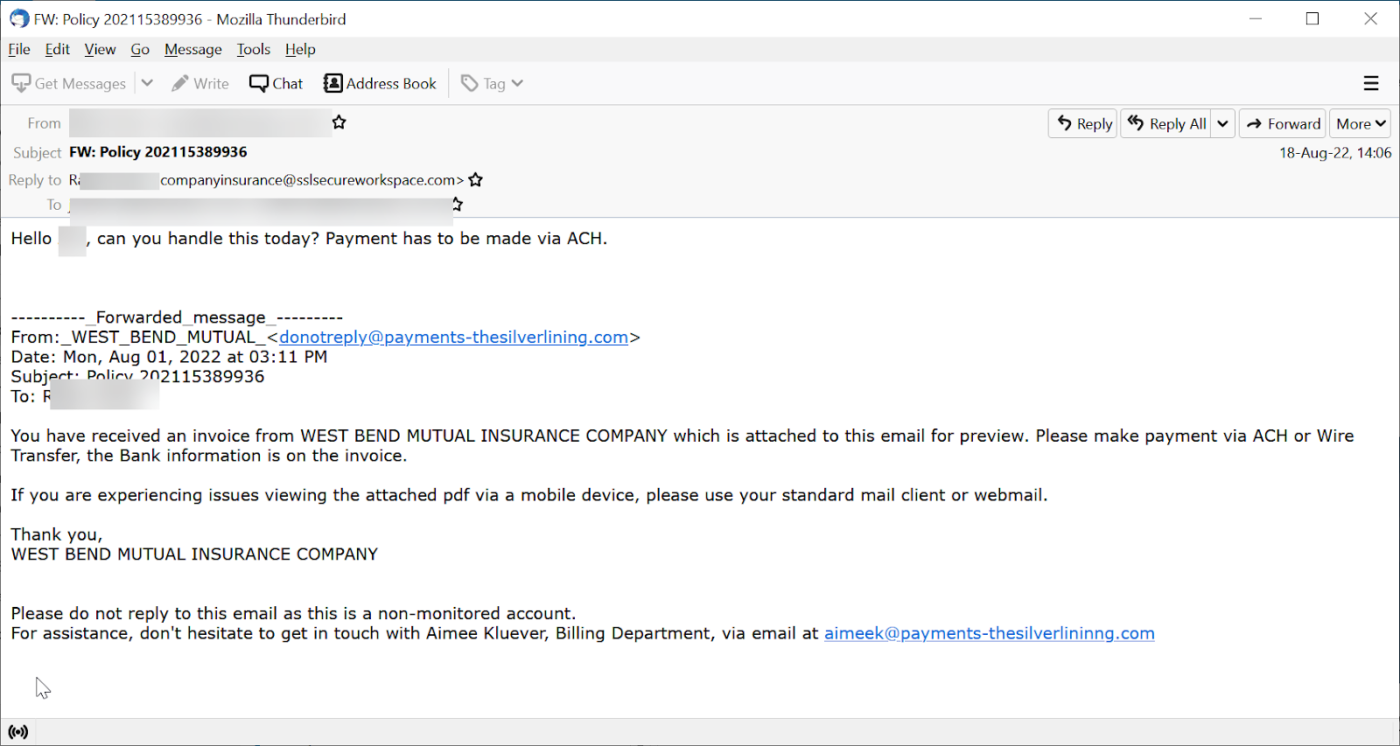Star the To recipient contact
This screenshot has width=1400, height=746.
click(x=457, y=205)
